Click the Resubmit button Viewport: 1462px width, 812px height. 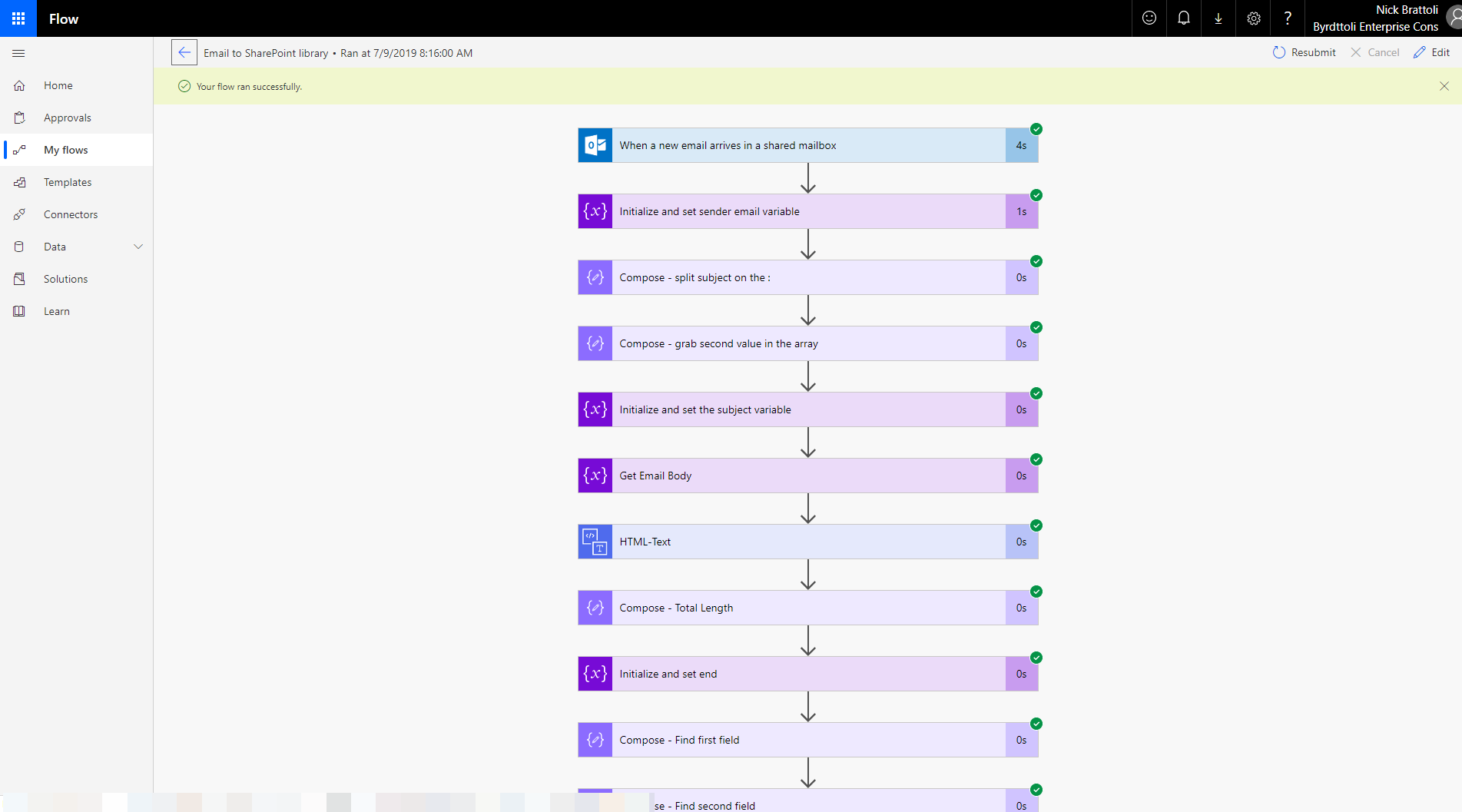[1305, 52]
